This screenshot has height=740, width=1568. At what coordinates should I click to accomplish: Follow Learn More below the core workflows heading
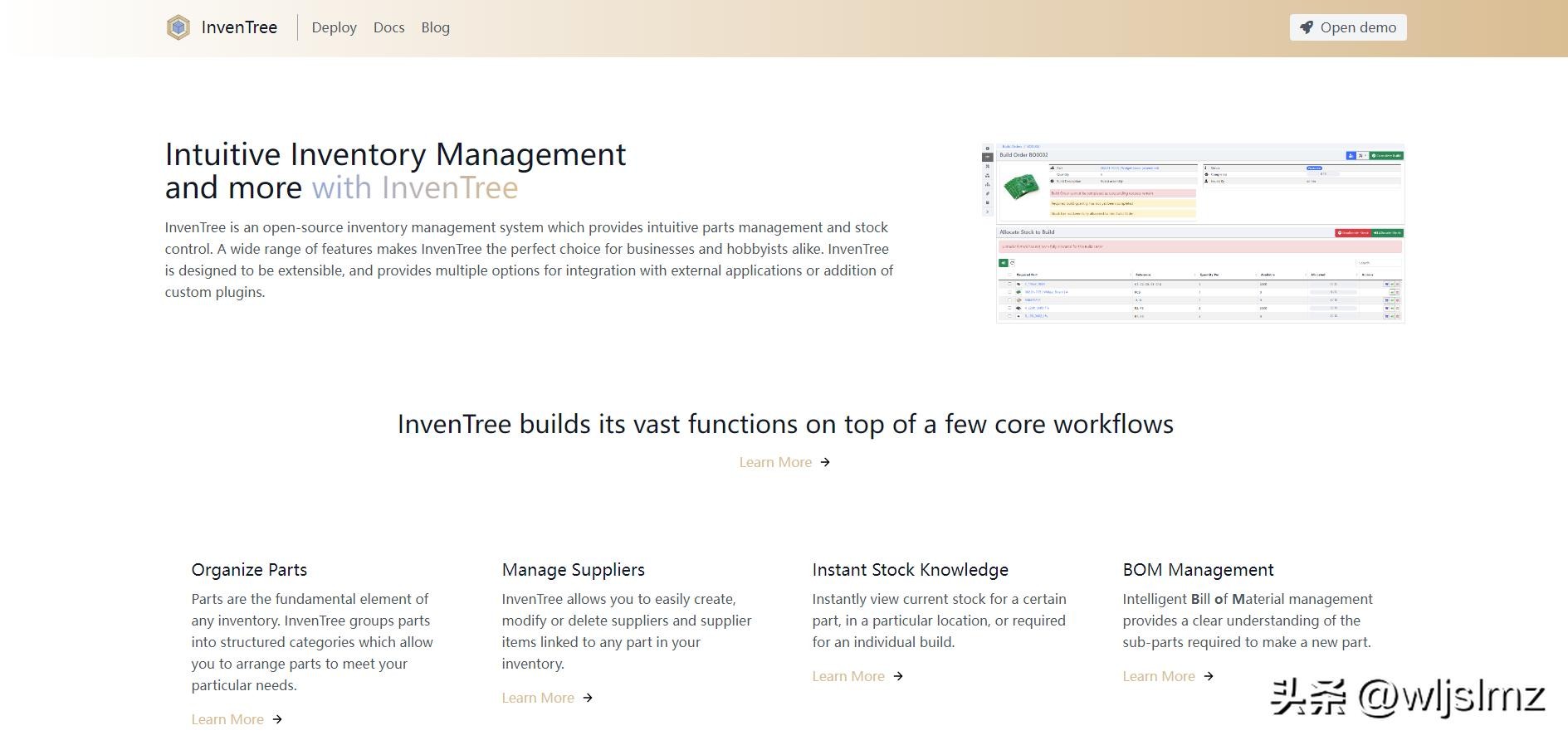click(x=775, y=462)
